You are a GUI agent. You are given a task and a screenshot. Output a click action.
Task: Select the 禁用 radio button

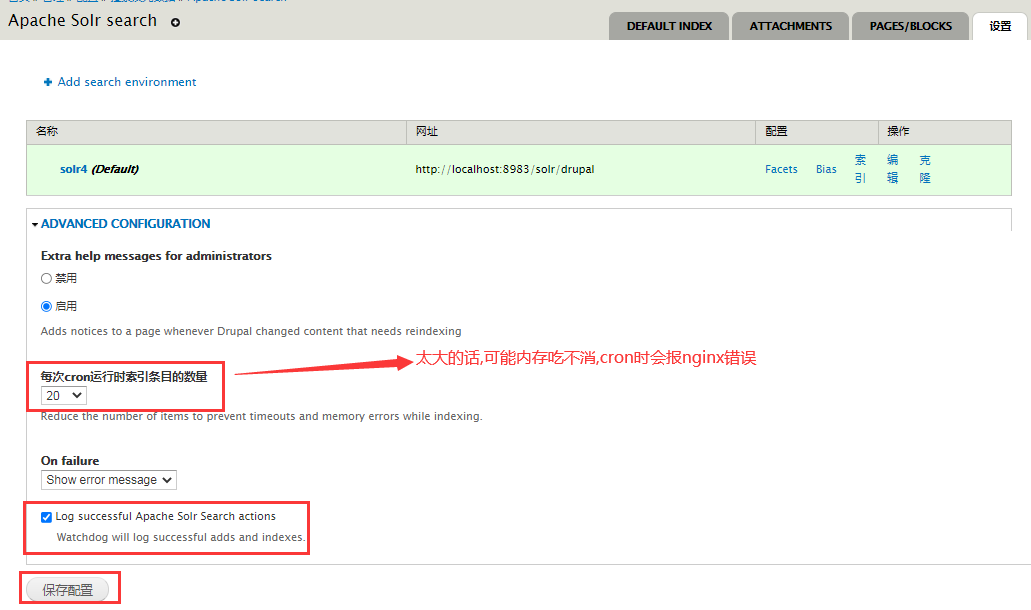pyautogui.click(x=46, y=279)
